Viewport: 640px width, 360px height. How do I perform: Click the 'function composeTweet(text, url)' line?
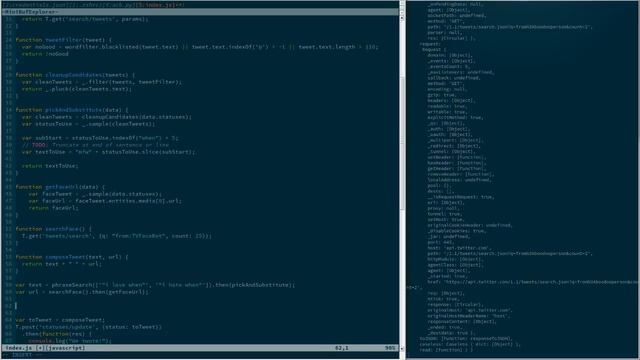[72, 257]
